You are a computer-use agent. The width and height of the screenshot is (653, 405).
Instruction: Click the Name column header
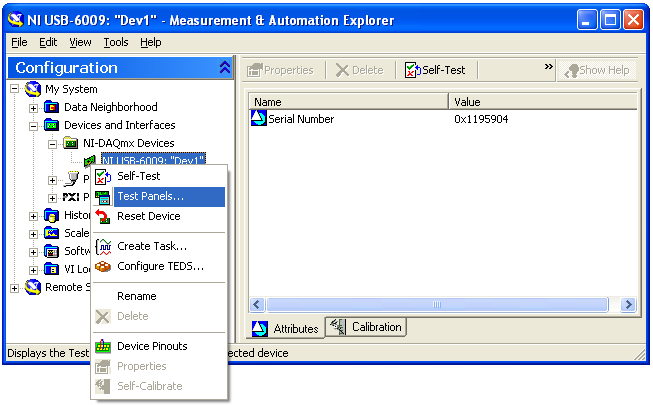click(349, 102)
